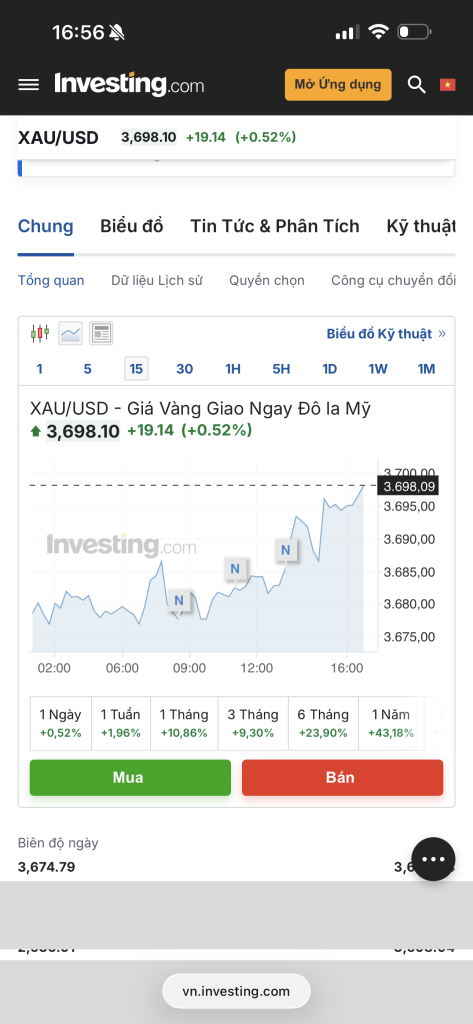Switch to the Biểu đồ tab
This screenshot has width=473, height=1024.
tap(131, 226)
